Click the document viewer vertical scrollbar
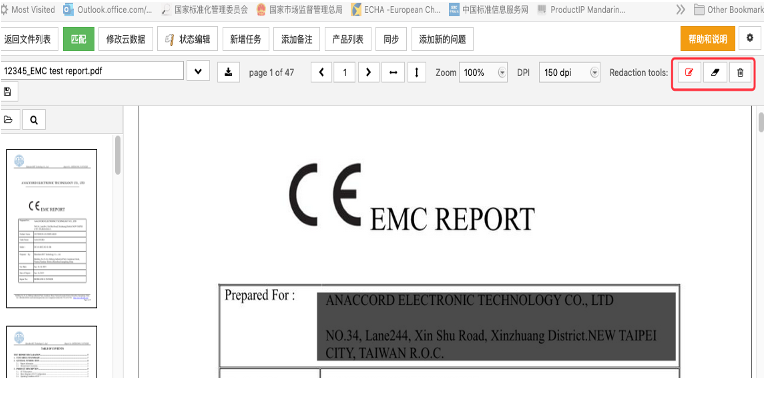The width and height of the screenshot is (765, 397). coord(761,122)
